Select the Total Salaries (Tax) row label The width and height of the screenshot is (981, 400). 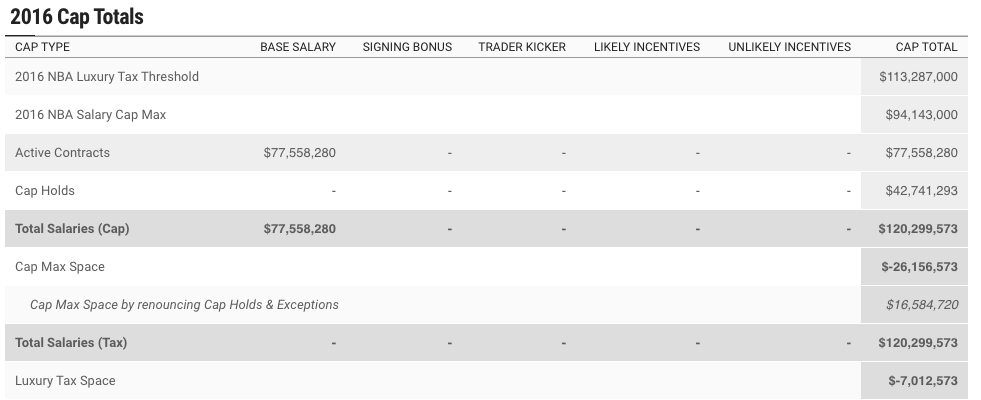point(71,343)
